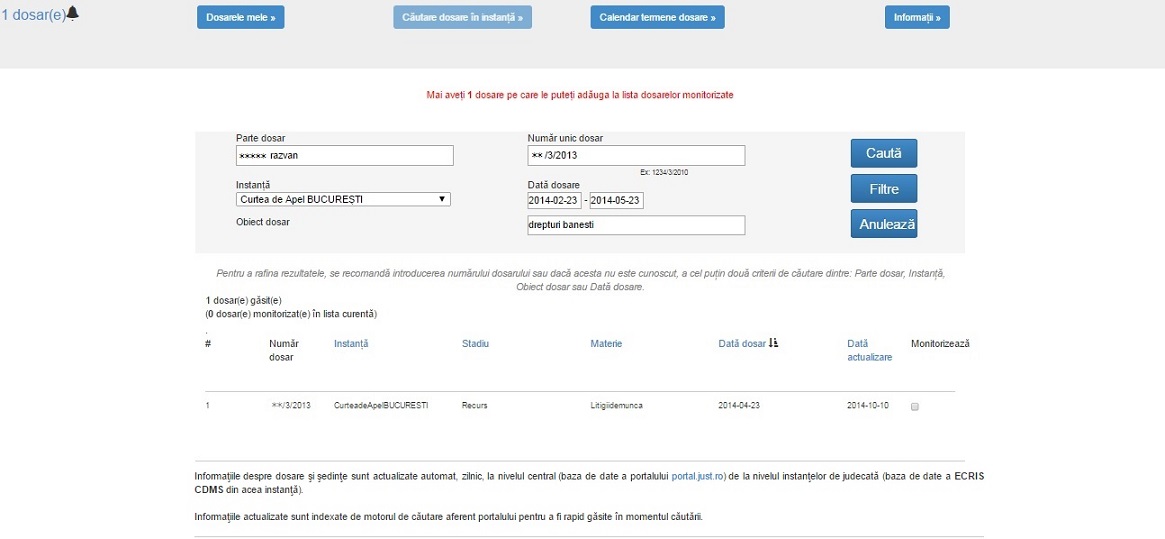Focus the Număr unic dosar field
This screenshot has width=1165, height=539.
pyautogui.click(x=635, y=155)
